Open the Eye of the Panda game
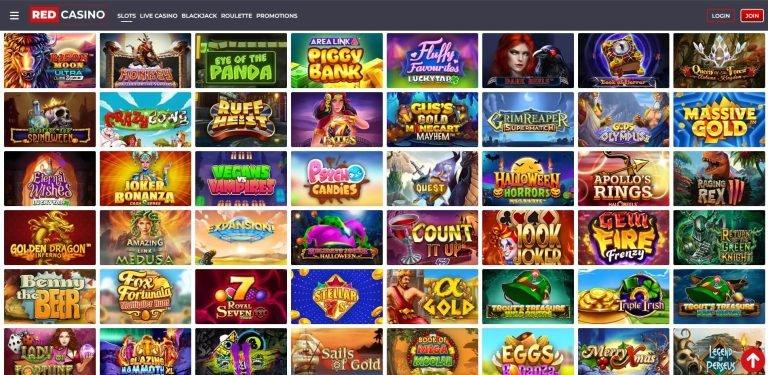The image size is (768, 375). coord(241,61)
